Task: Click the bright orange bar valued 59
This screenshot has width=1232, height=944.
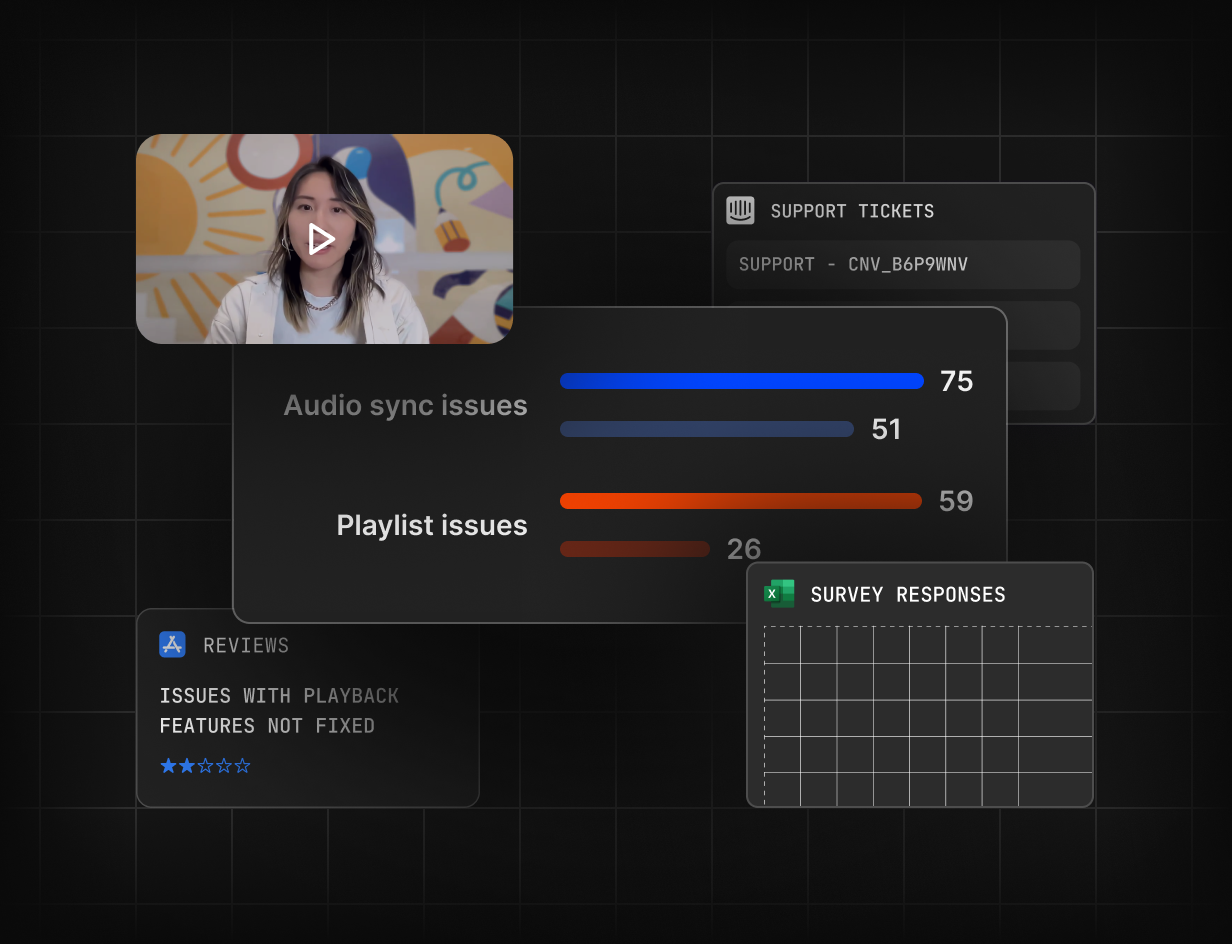Action: (740, 501)
